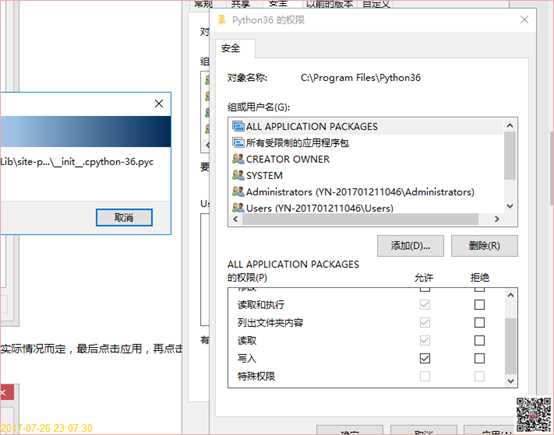Select CREATOR OWNER entry text
The image size is (554, 435).
coord(288,159)
